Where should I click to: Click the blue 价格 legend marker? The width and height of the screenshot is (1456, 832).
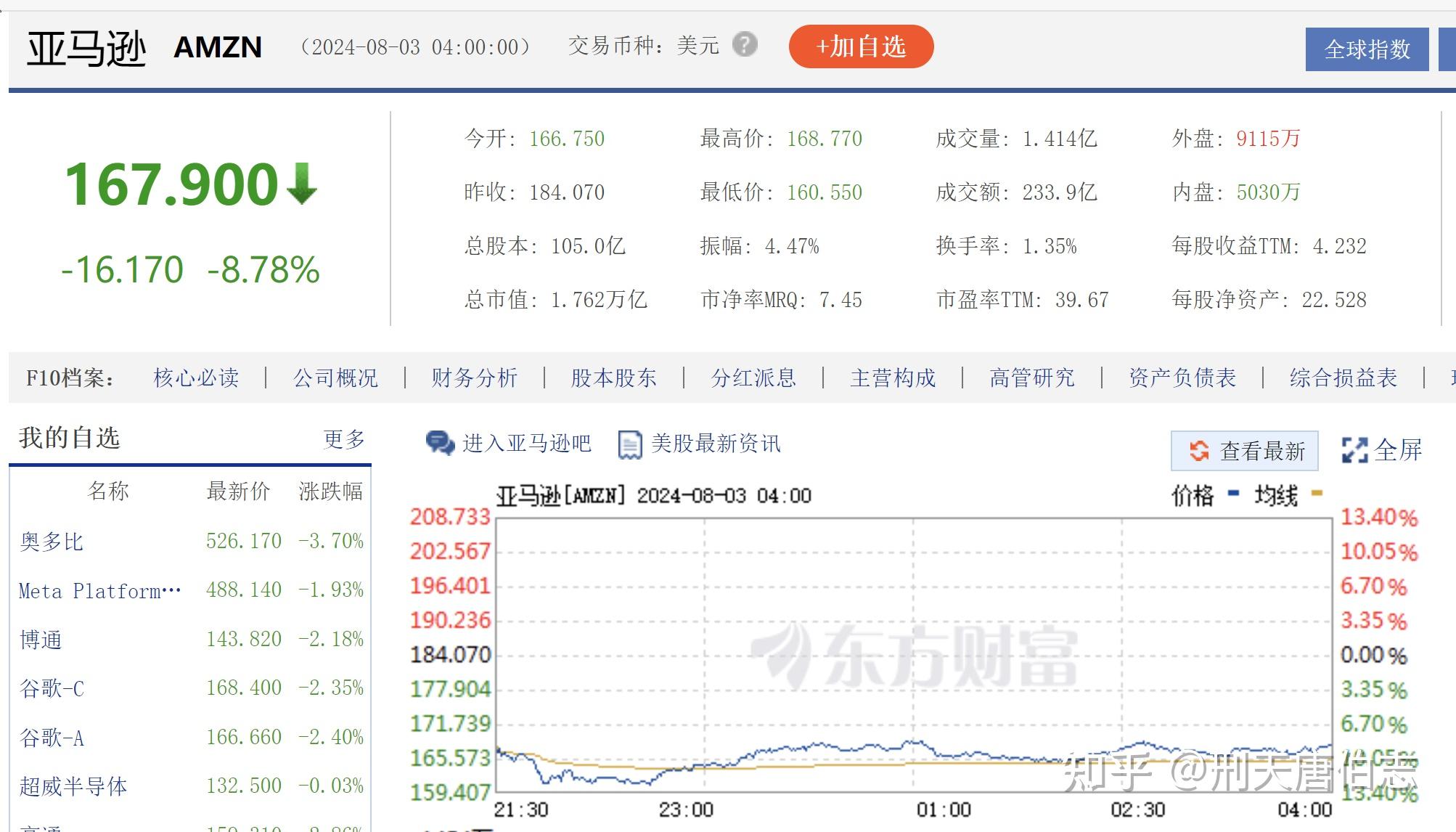(x=1233, y=494)
